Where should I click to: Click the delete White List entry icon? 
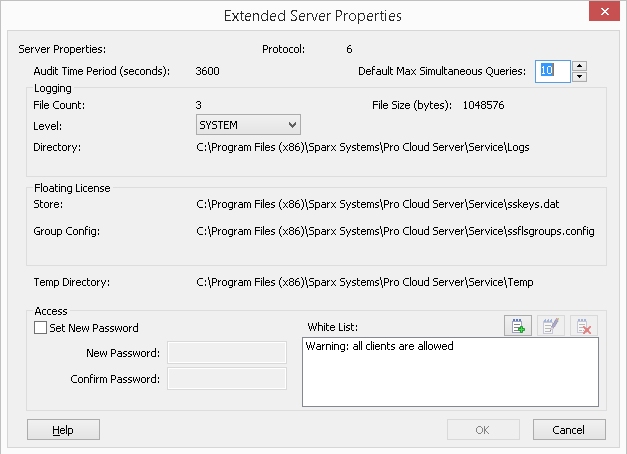[x=584, y=326]
